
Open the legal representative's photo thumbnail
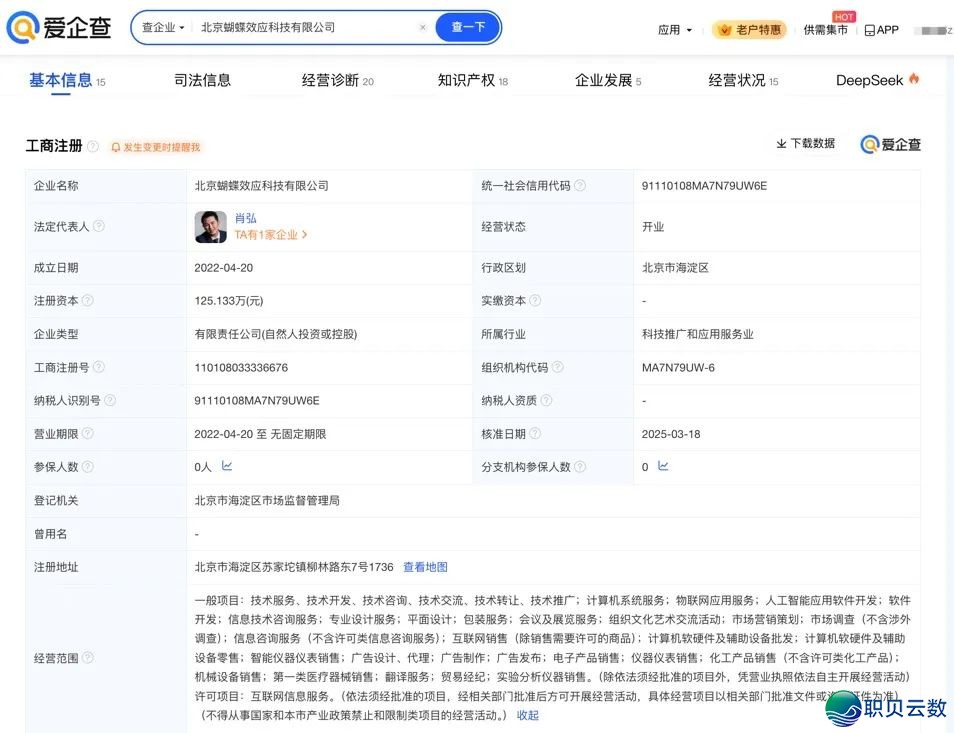(x=211, y=227)
